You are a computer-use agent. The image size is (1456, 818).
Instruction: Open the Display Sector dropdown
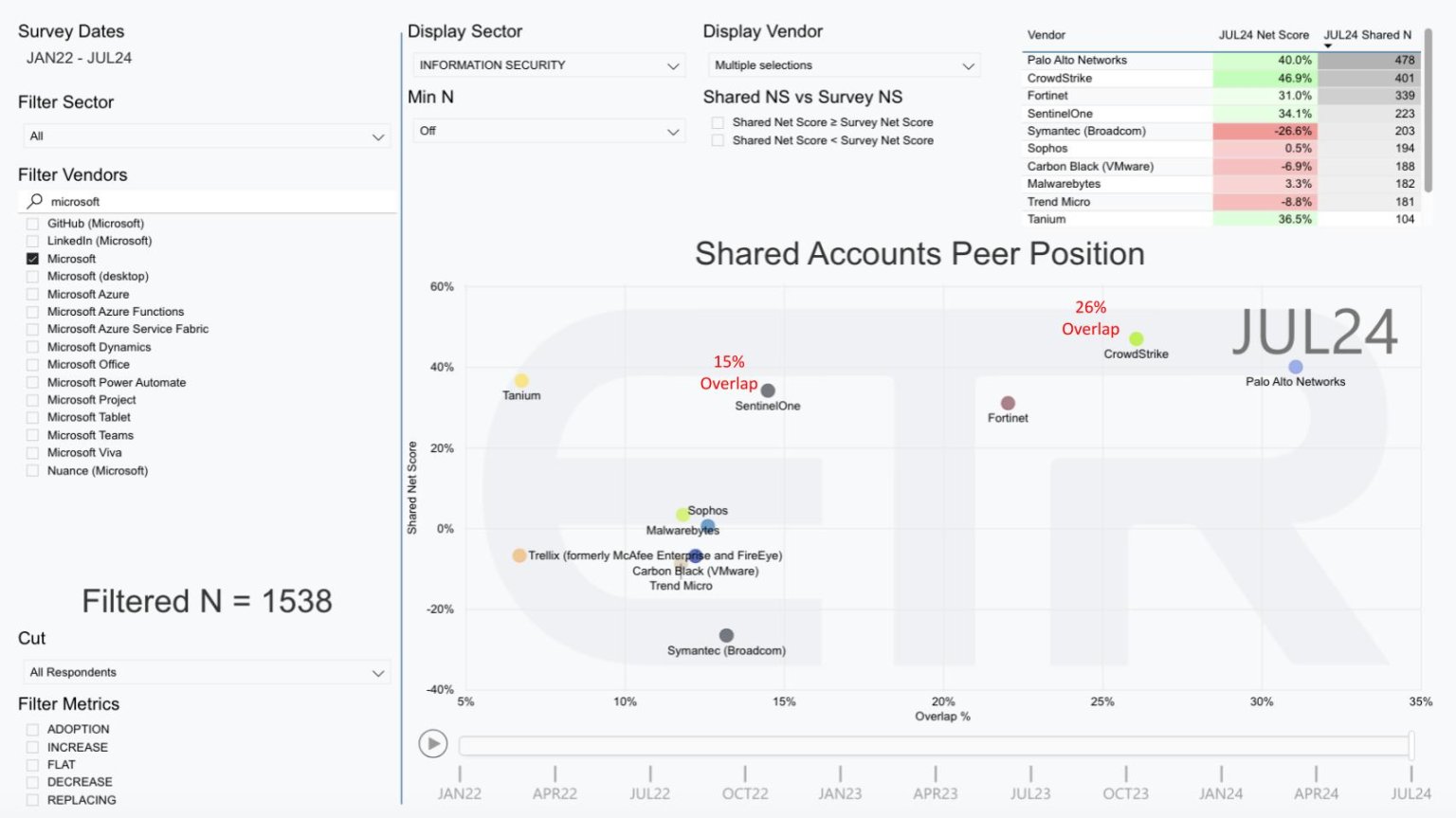[x=550, y=65]
